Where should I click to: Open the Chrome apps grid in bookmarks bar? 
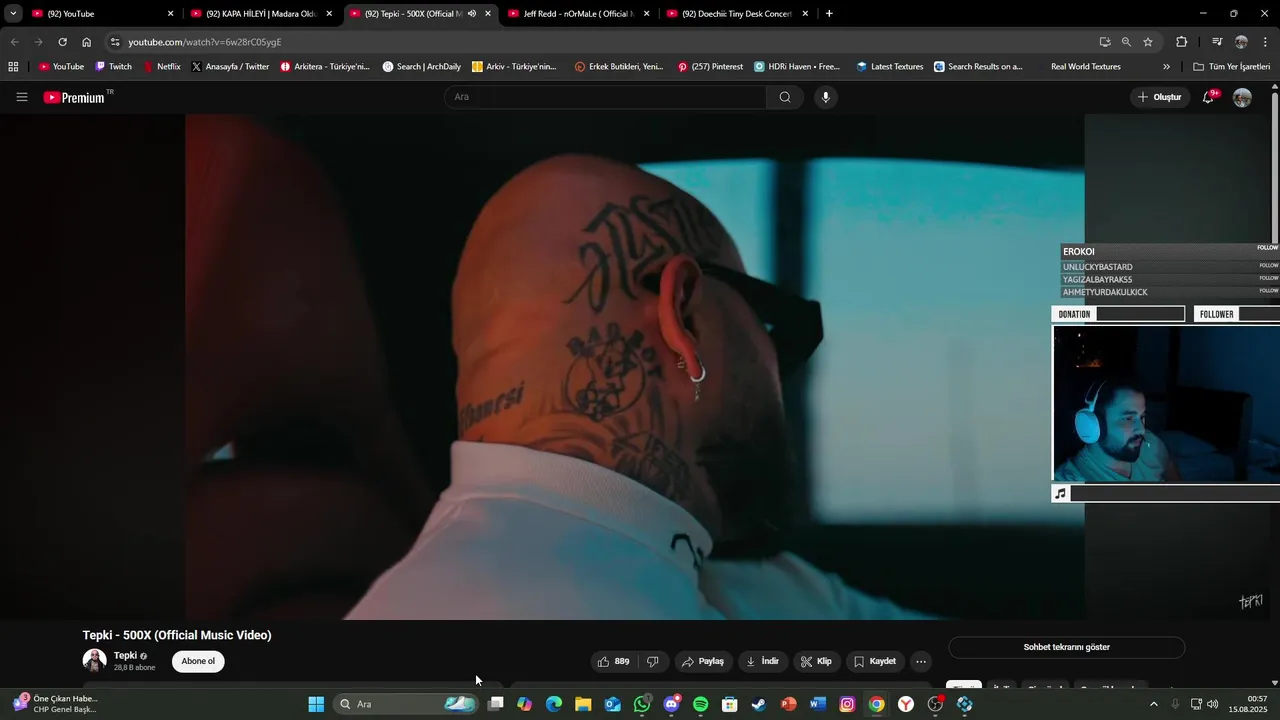coord(13,67)
